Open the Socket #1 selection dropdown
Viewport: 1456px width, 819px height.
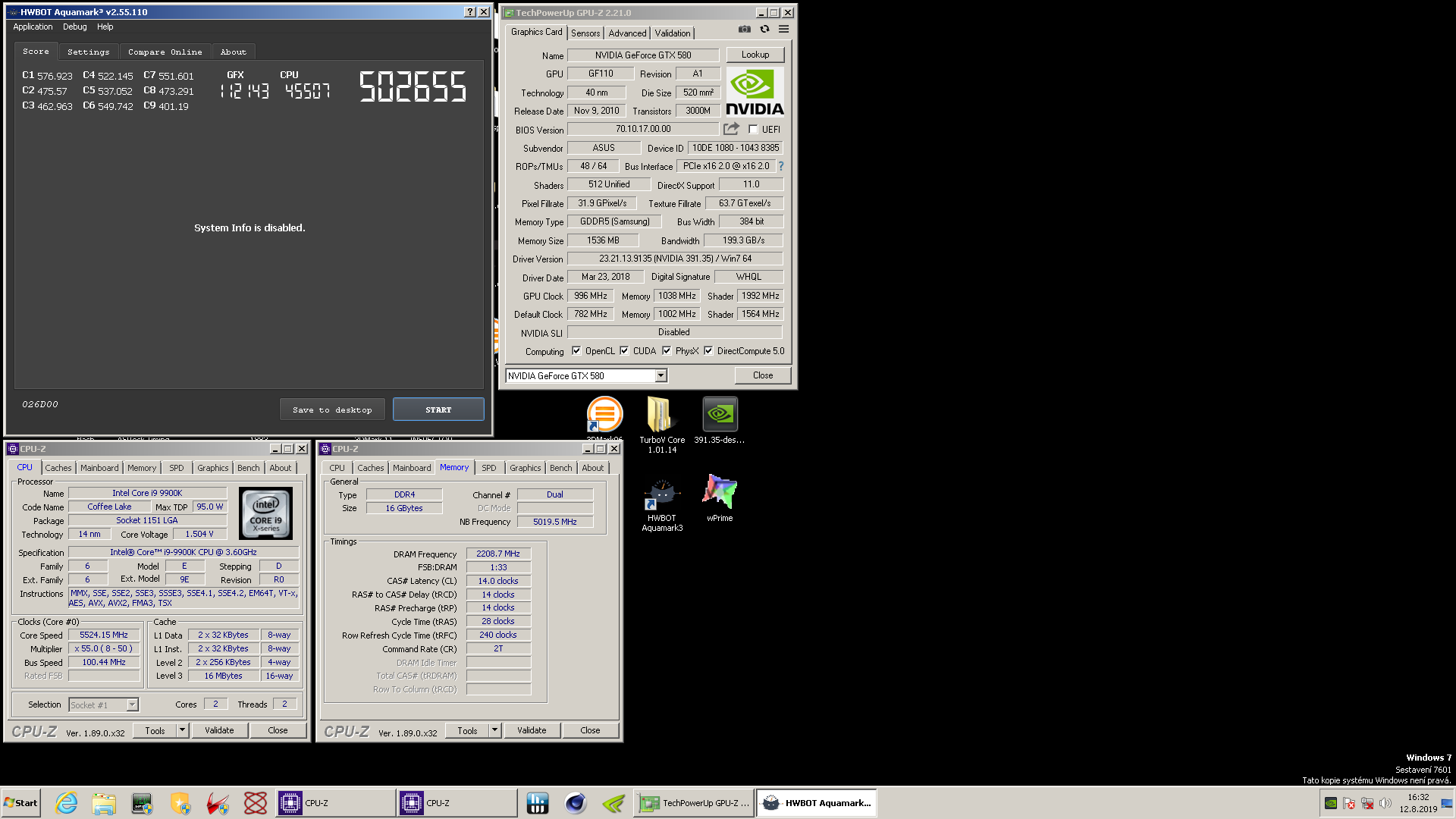tap(132, 705)
